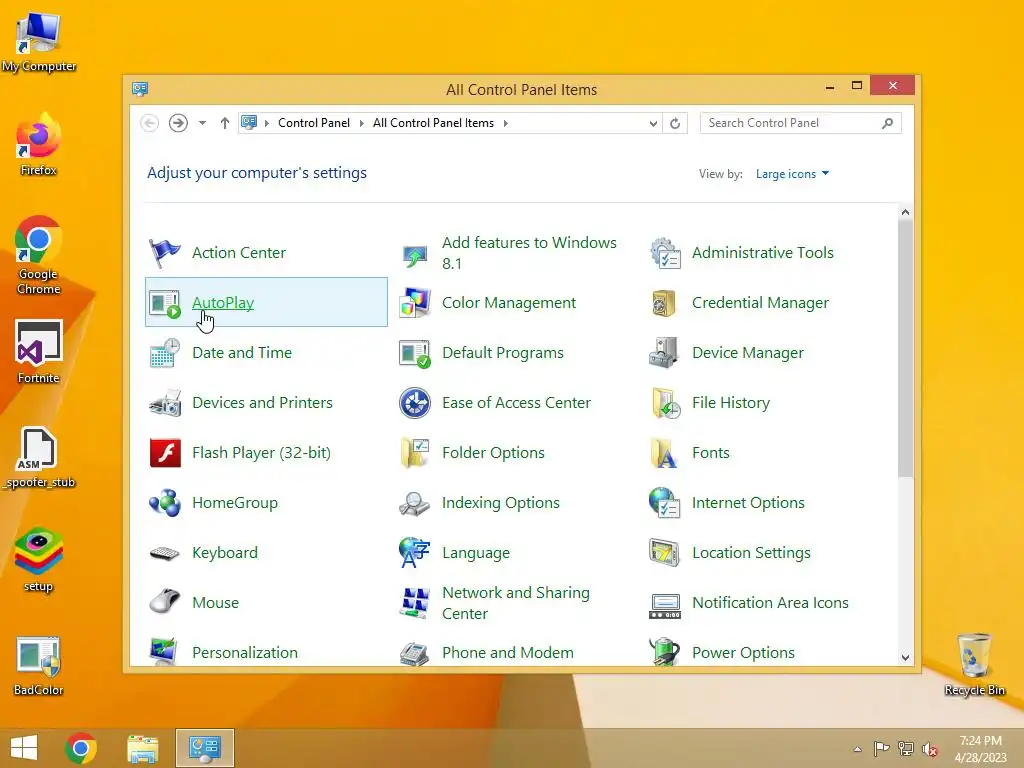Viewport: 1024px width, 768px height.
Task: Open the Action Center link
Action: [x=238, y=253]
